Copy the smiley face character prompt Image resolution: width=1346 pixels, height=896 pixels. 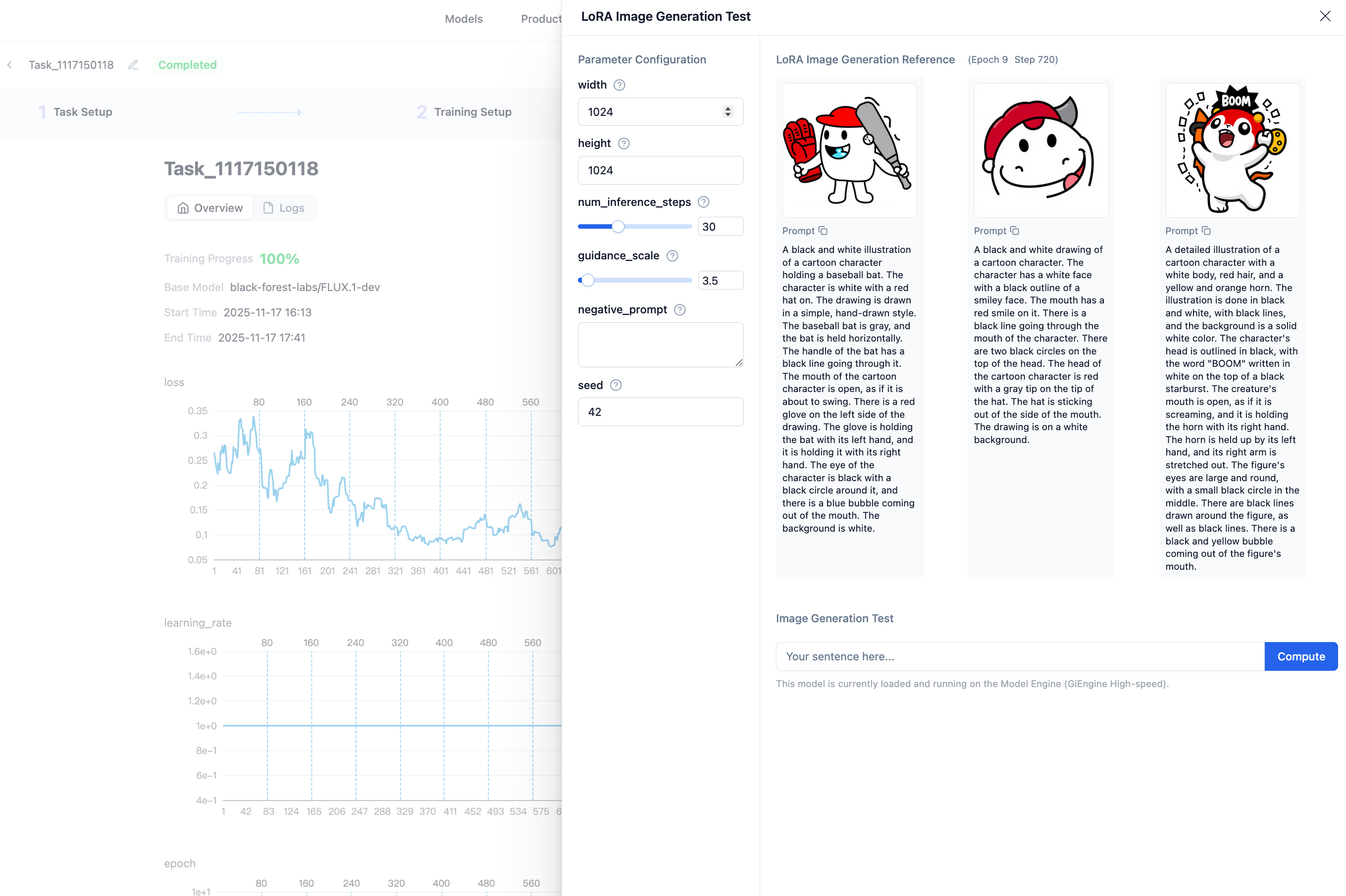1015,231
